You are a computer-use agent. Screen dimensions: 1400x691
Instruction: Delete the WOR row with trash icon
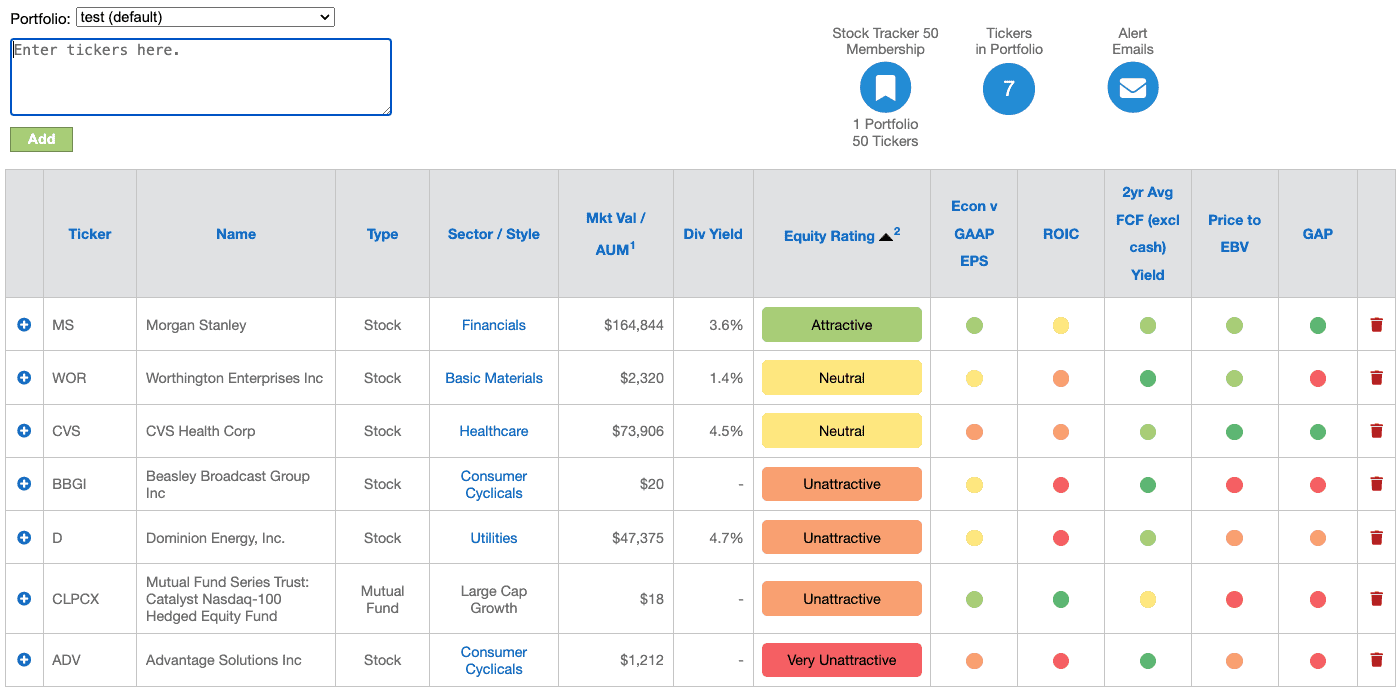coord(1377,378)
